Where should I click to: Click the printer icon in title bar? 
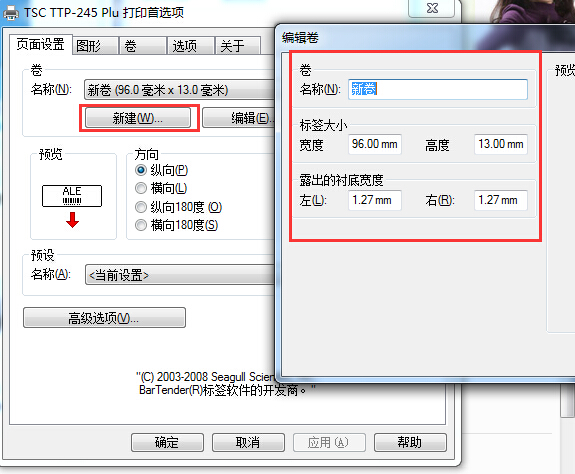point(10,13)
